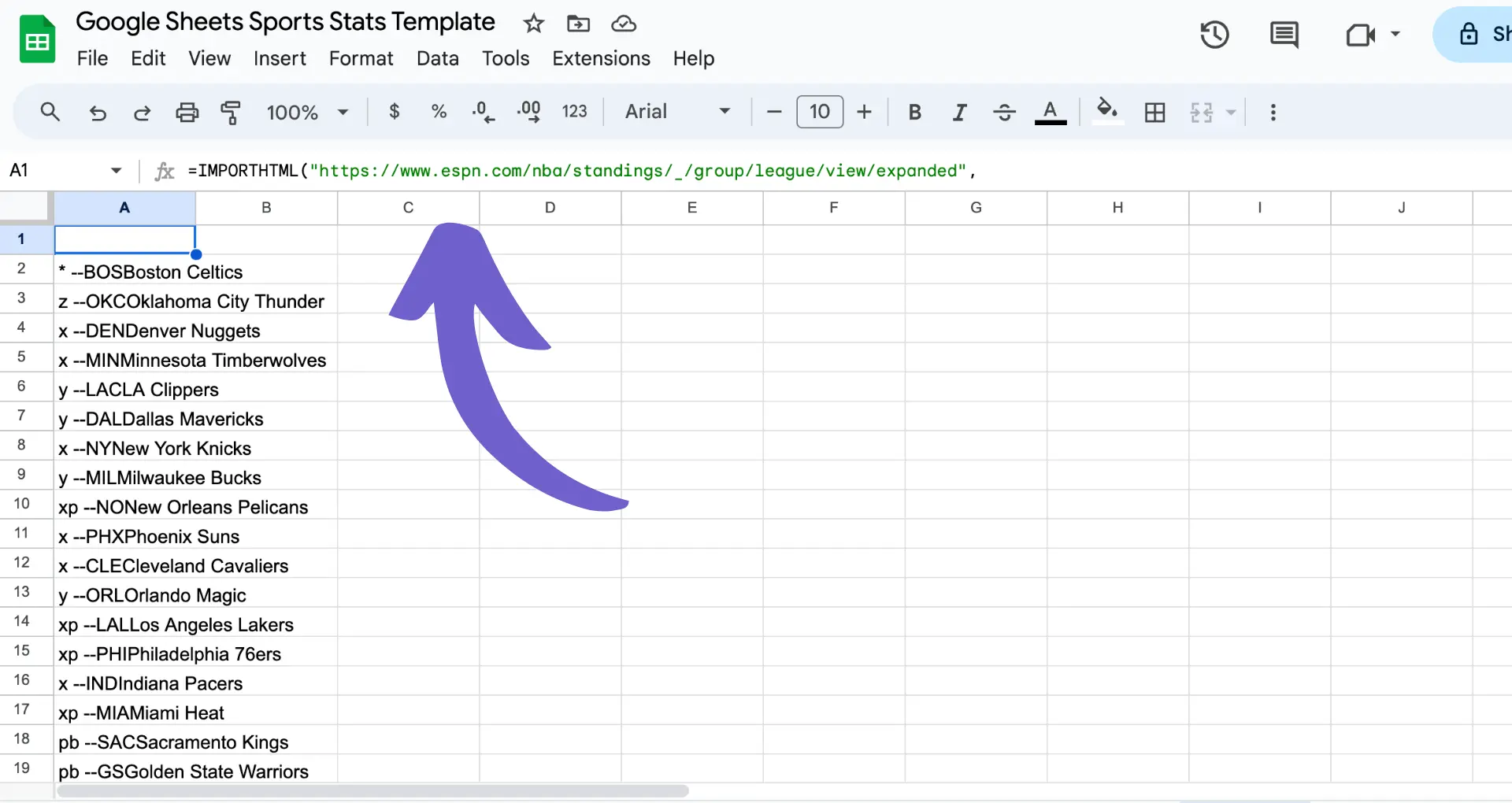Select column H header
The height and width of the screenshot is (803, 1512).
tap(1117, 208)
